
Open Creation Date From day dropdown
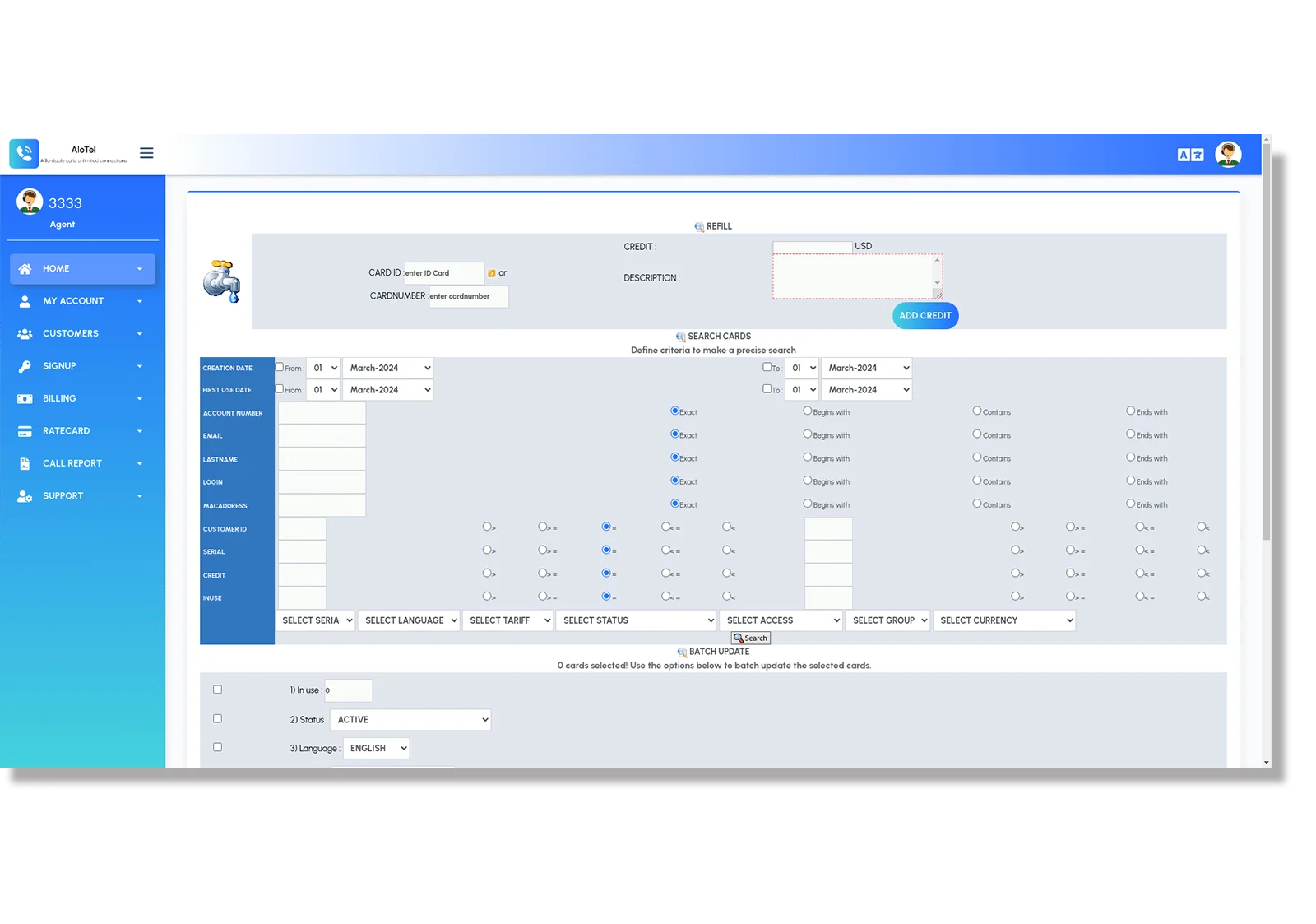[323, 369]
